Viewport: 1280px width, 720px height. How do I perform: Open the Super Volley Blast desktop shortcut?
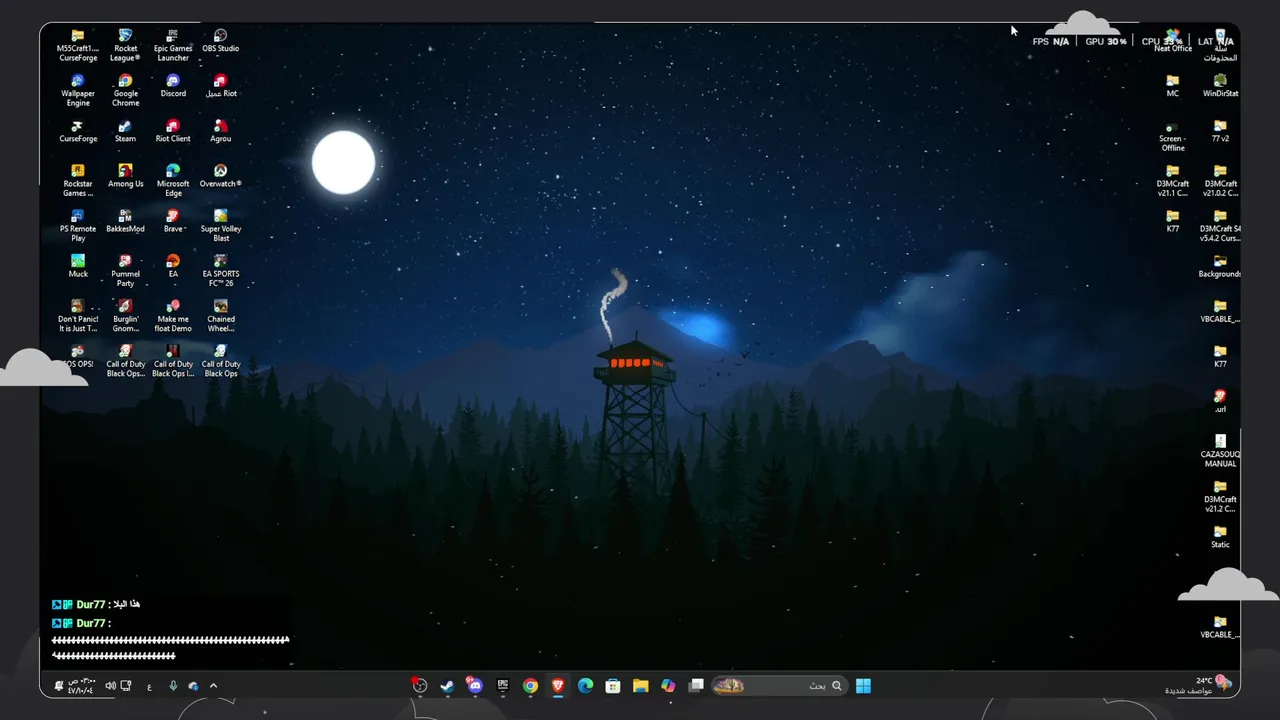pos(221,225)
